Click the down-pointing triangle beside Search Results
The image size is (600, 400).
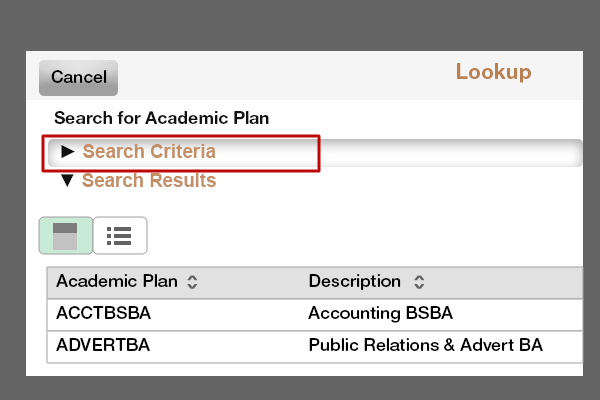pyautogui.click(x=67, y=181)
